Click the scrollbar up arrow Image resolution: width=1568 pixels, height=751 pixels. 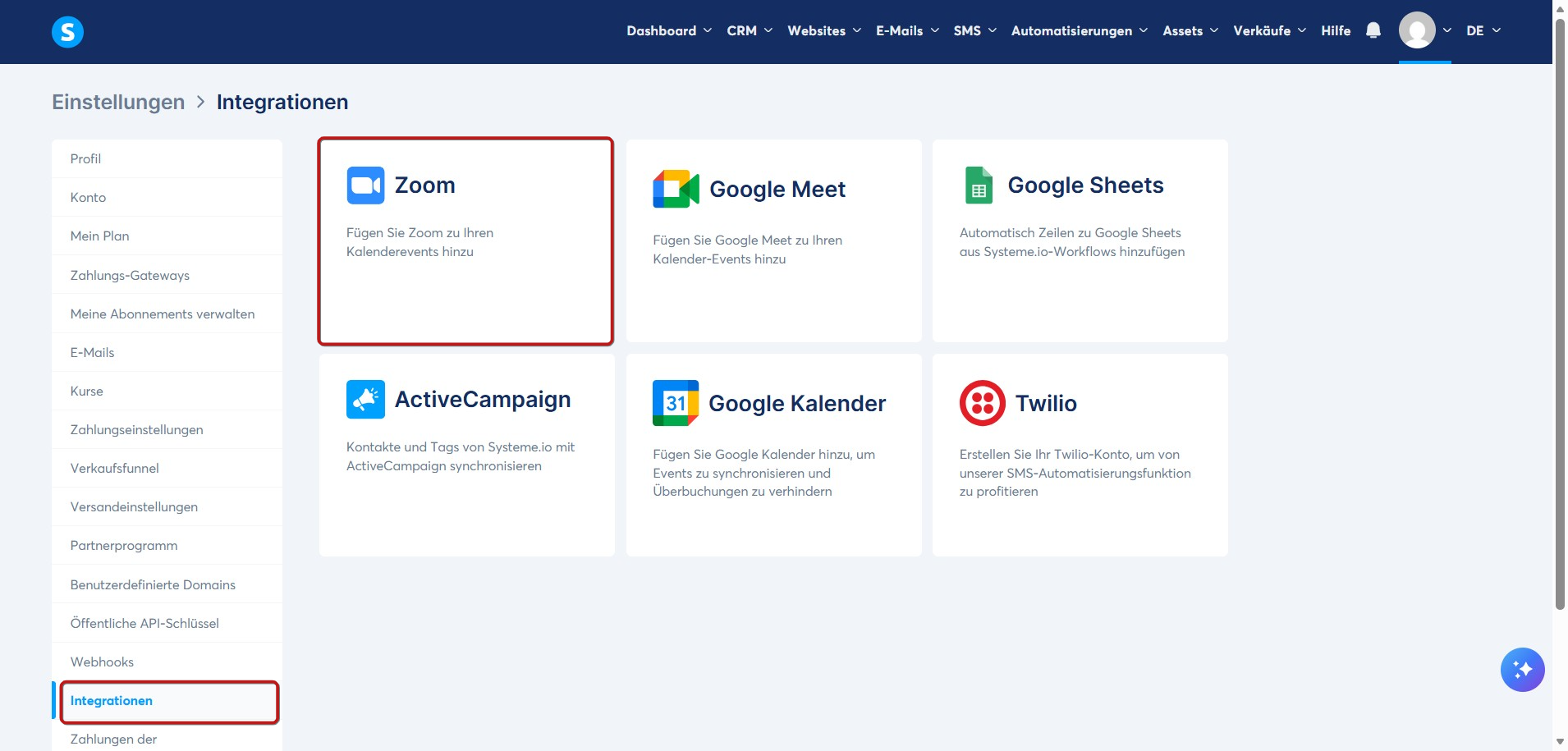click(x=1560, y=7)
